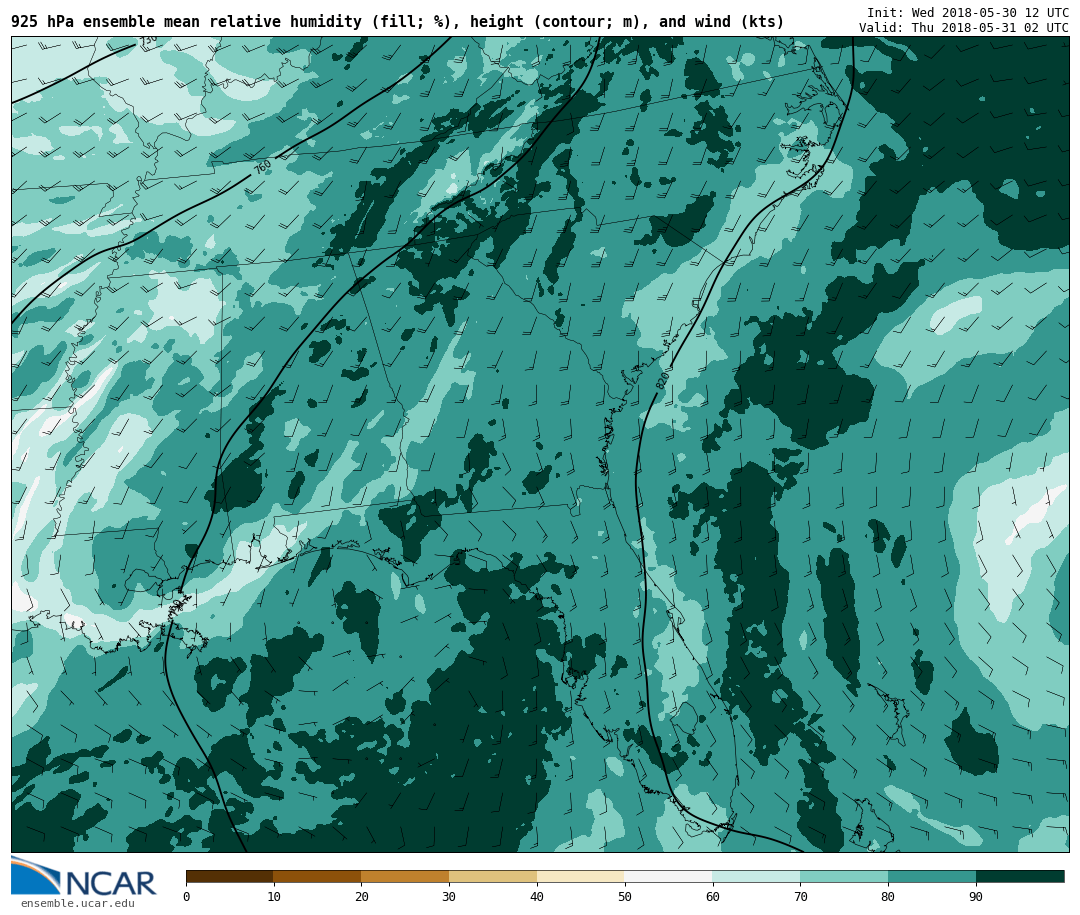The image size is (1080, 915).
Task: Click the 10-20 brown colorbar segment
Action: (x=318, y=876)
